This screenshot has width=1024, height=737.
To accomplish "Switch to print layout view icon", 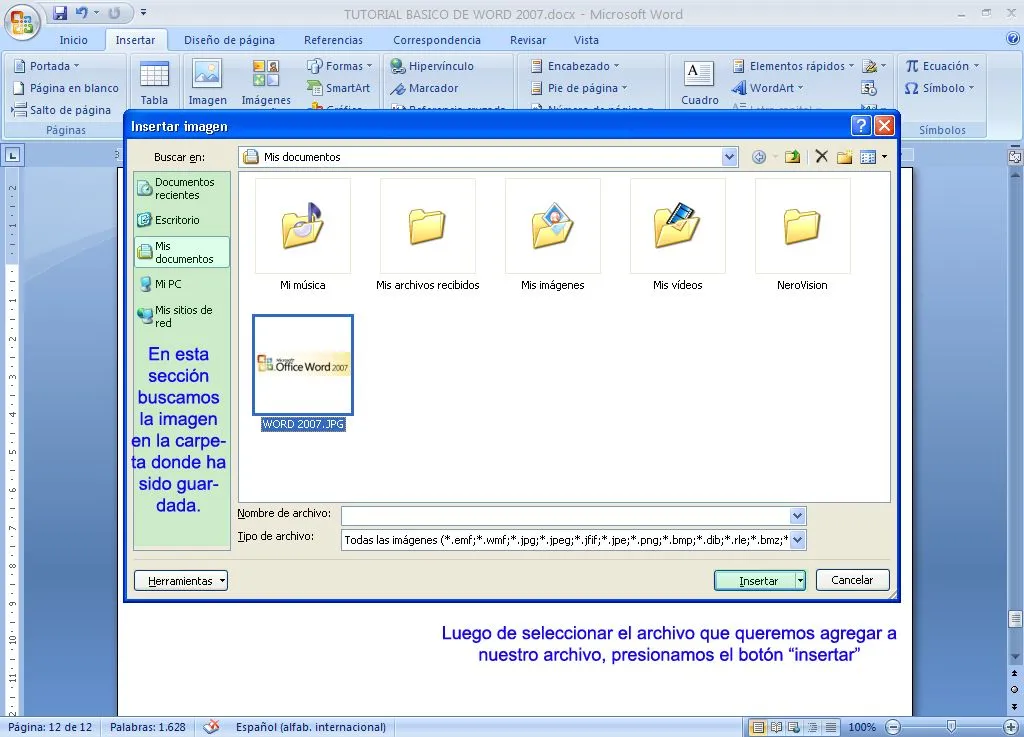I will point(758,727).
